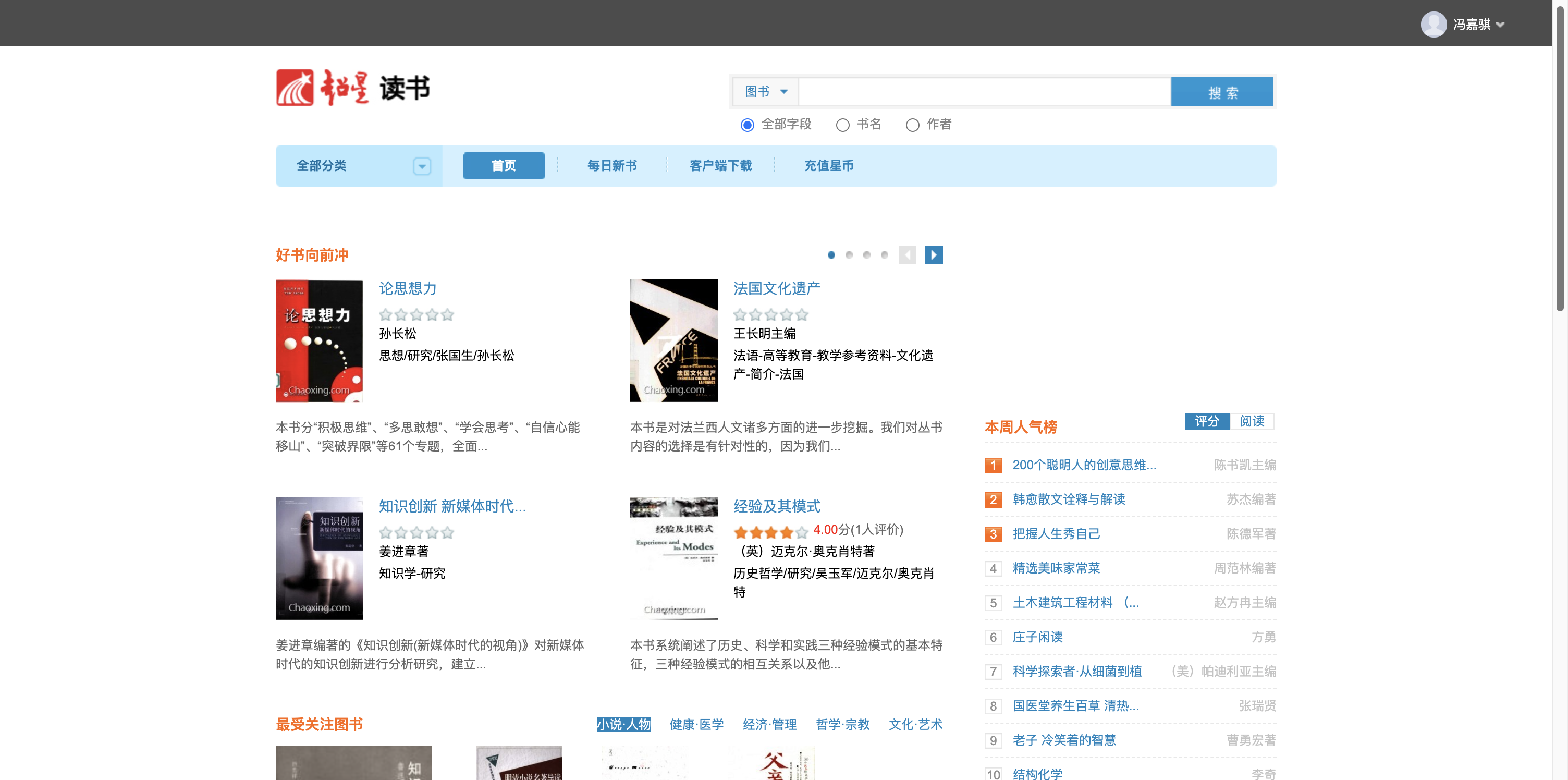Open the 图书 search type dropdown
This screenshot has height=780, width=1568.
[766, 91]
